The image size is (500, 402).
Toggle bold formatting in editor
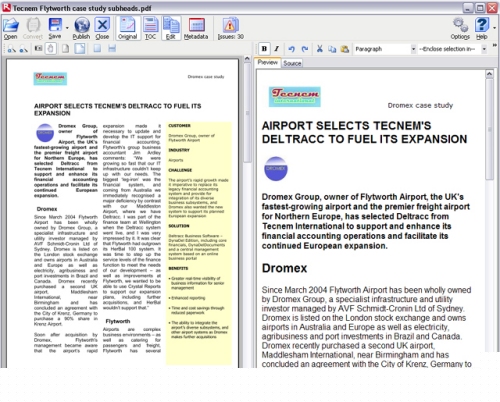coord(264,49)
